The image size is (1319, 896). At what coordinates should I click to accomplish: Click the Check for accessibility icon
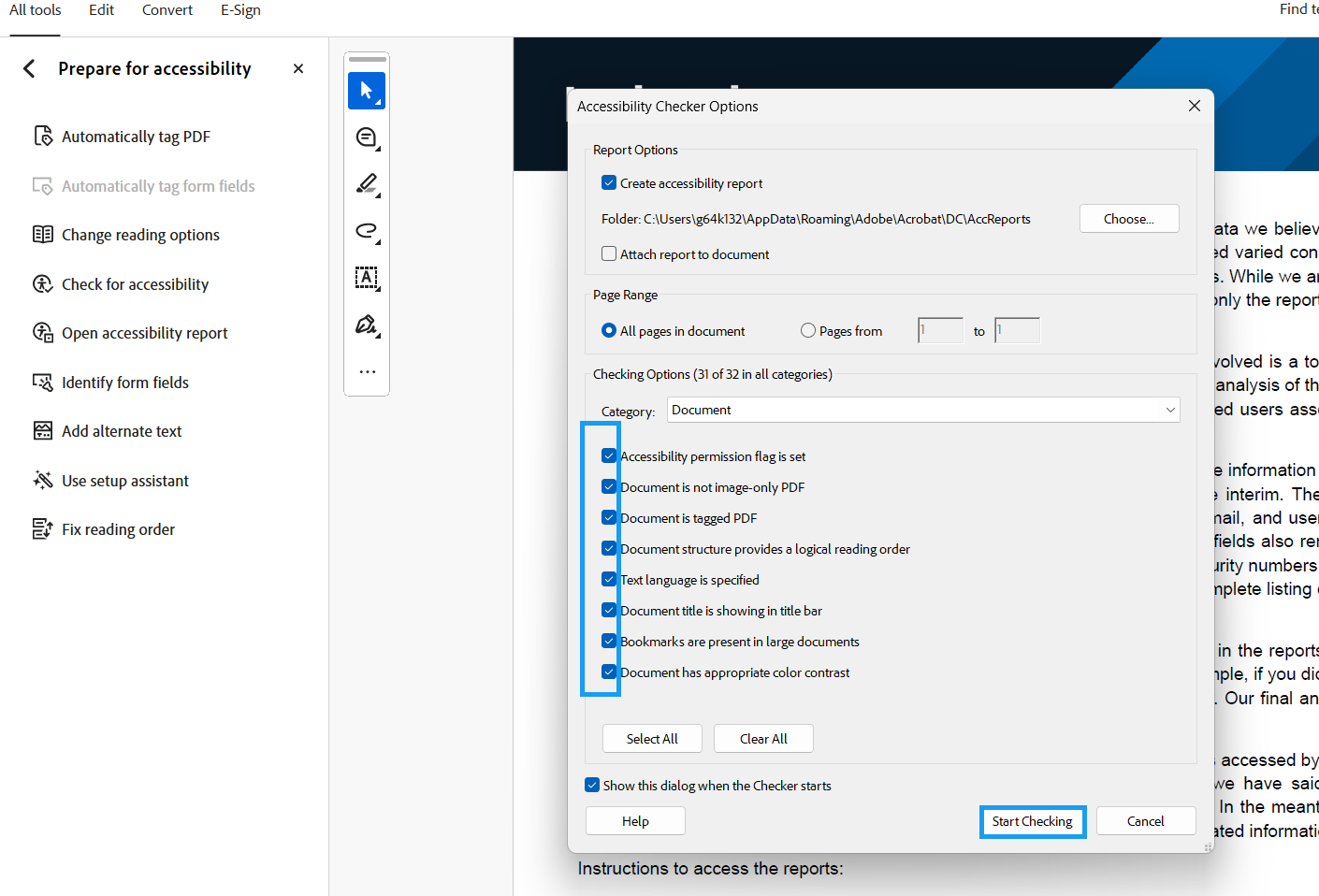coord(43,284)
